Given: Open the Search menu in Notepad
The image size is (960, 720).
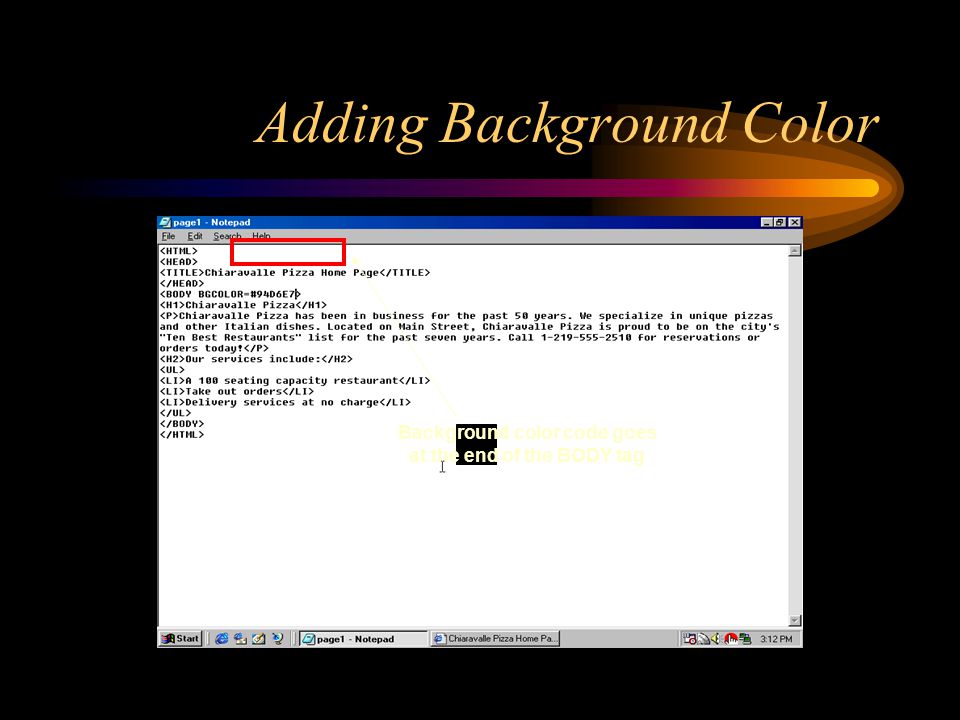Looking at the screenshot, I should point(227,236).
